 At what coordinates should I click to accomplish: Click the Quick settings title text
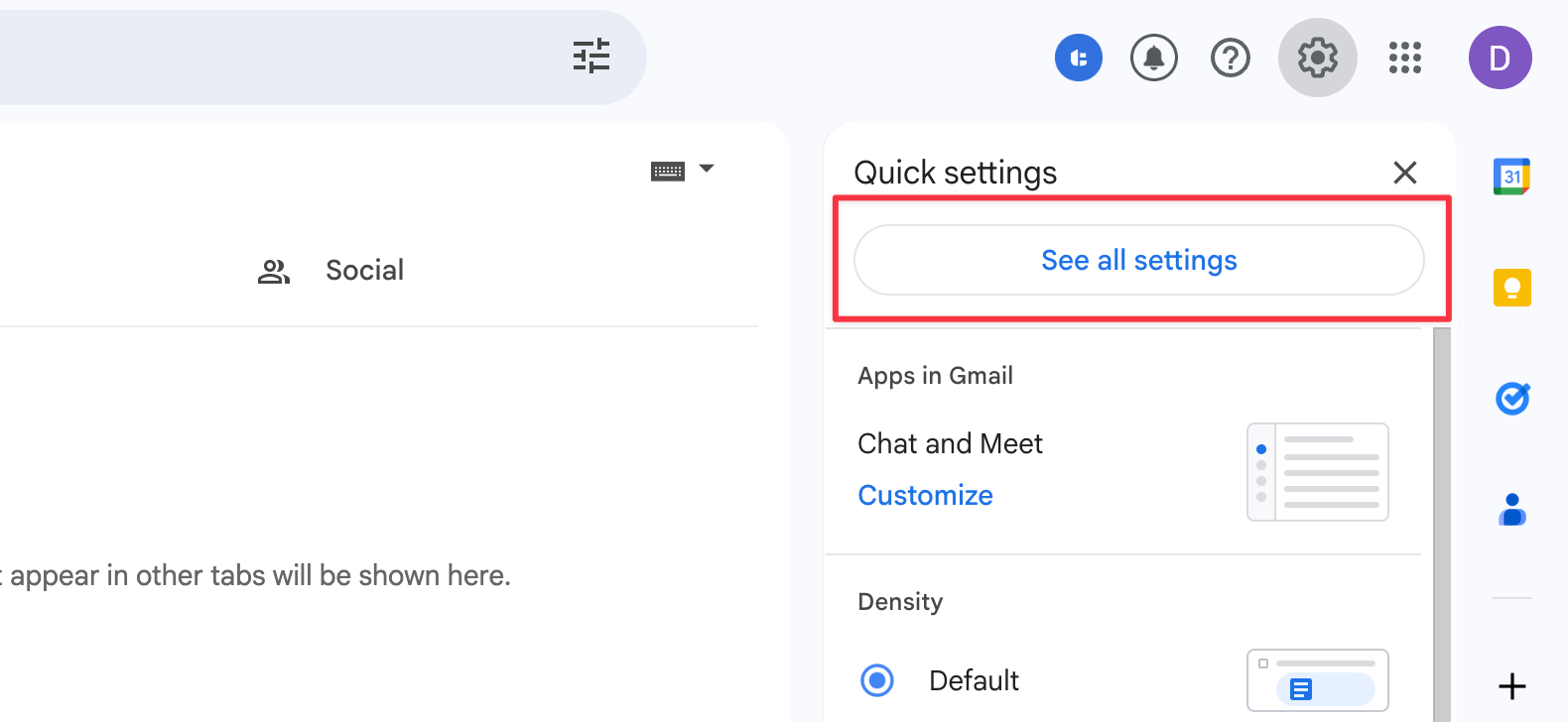[x=956, y=173]
